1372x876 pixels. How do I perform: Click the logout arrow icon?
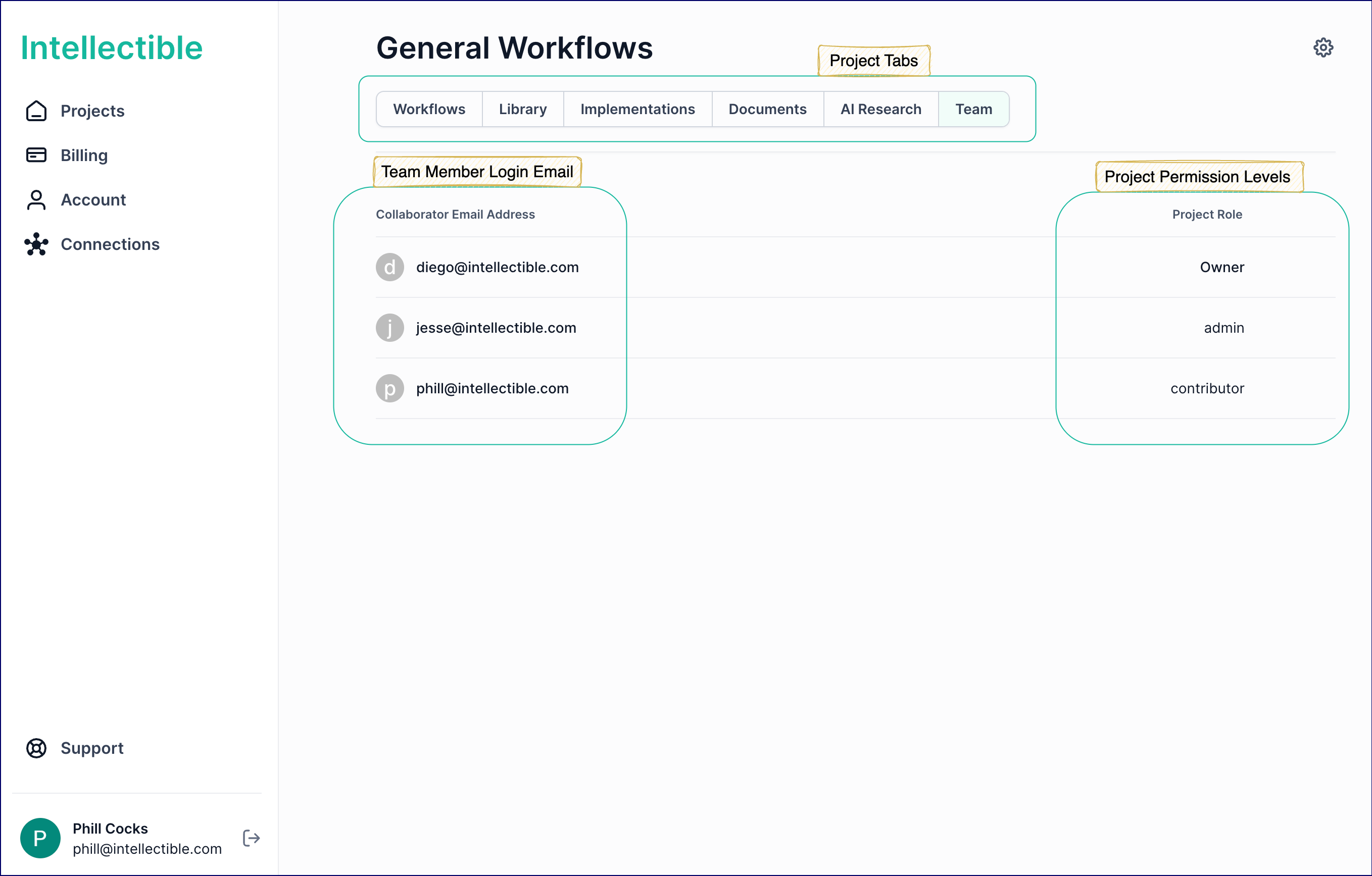(x=251, y=838)
